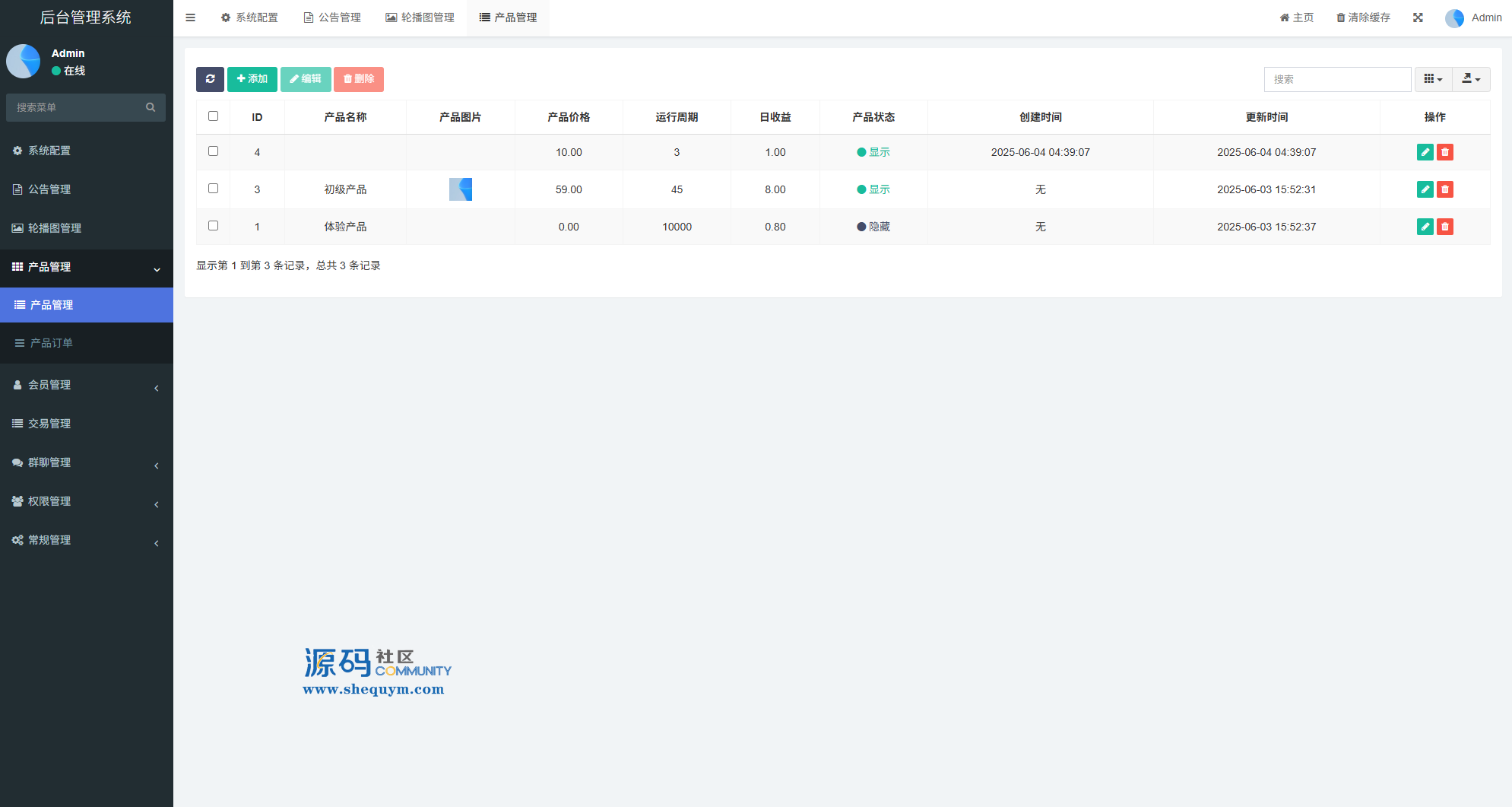
Task: Check the checkbox for product ID 4
Action: [x=213, y=151]
